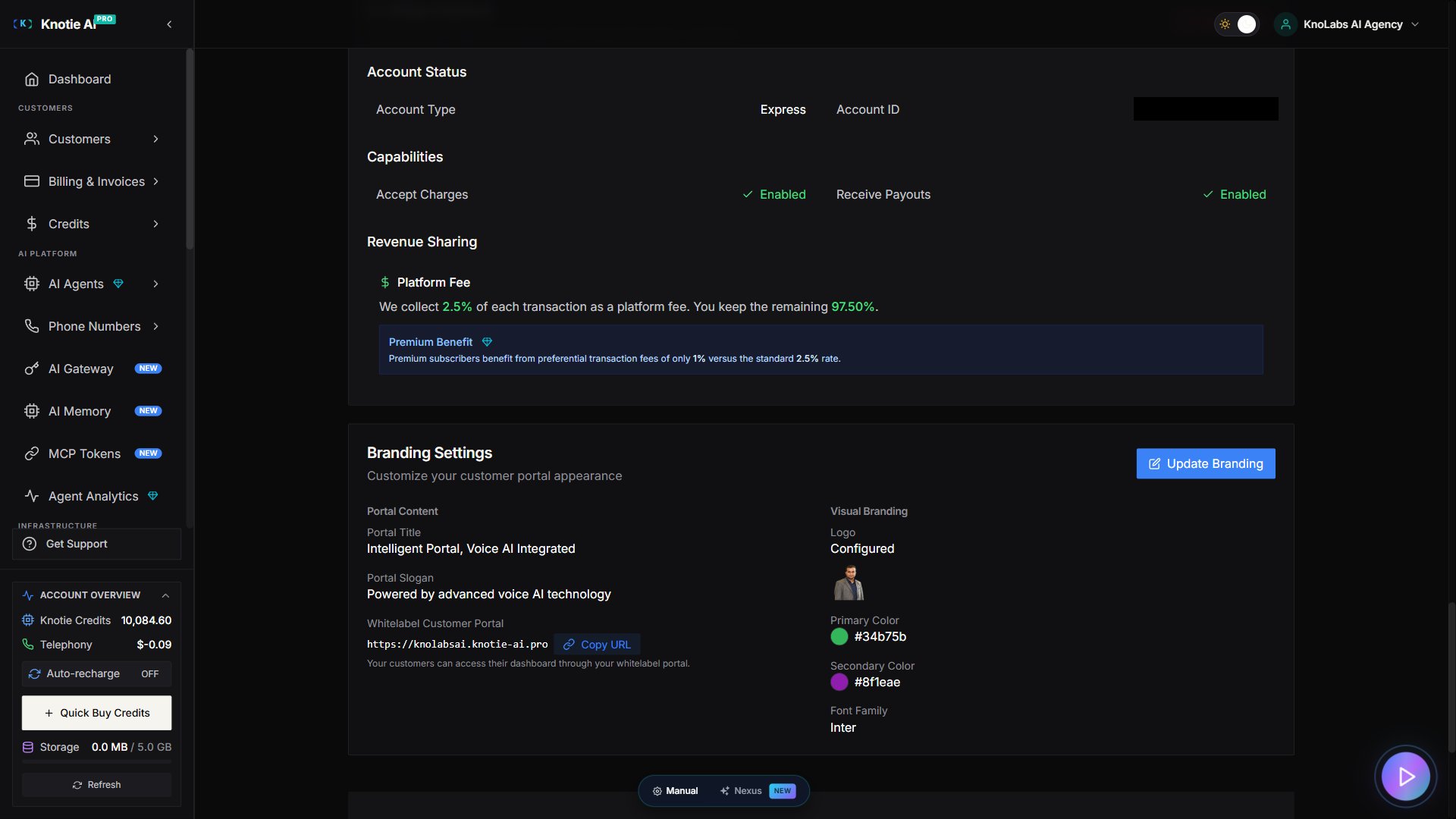Image resolution: width=1456 pixels, height=819 pixels.
Task: Click the floating purple play button
Action: point(1405,776)
